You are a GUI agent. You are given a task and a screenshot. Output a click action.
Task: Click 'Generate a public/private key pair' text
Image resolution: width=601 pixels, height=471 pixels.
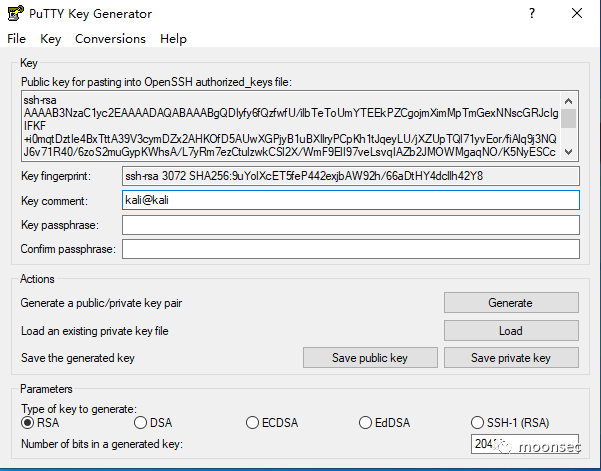(x=101, y=303)
